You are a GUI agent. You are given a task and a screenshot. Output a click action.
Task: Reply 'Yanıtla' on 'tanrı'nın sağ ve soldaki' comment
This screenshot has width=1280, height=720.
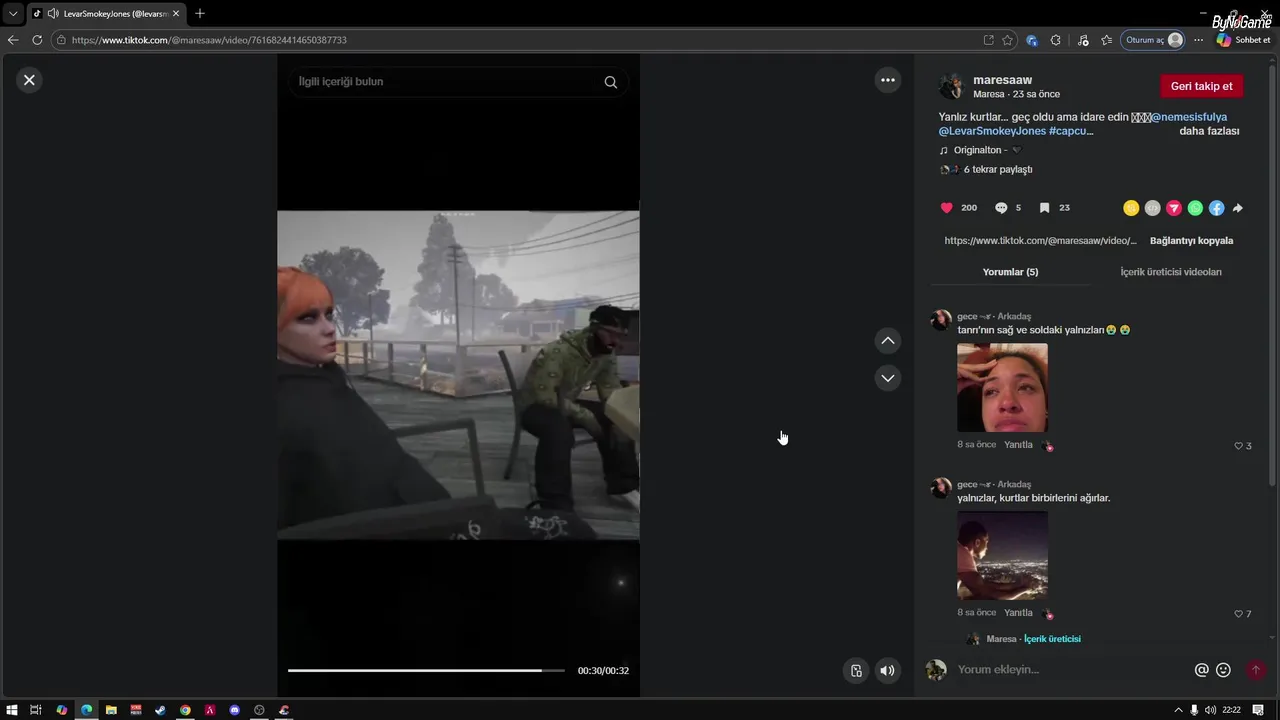click(x=1018, y=445)
